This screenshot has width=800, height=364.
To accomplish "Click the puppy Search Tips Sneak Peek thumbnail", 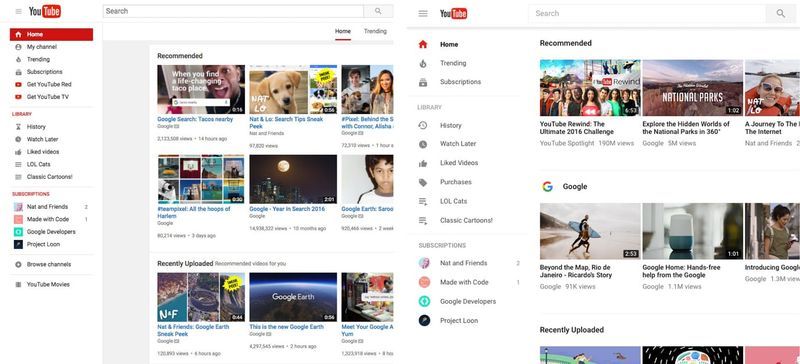I will (x=293, y=89).
